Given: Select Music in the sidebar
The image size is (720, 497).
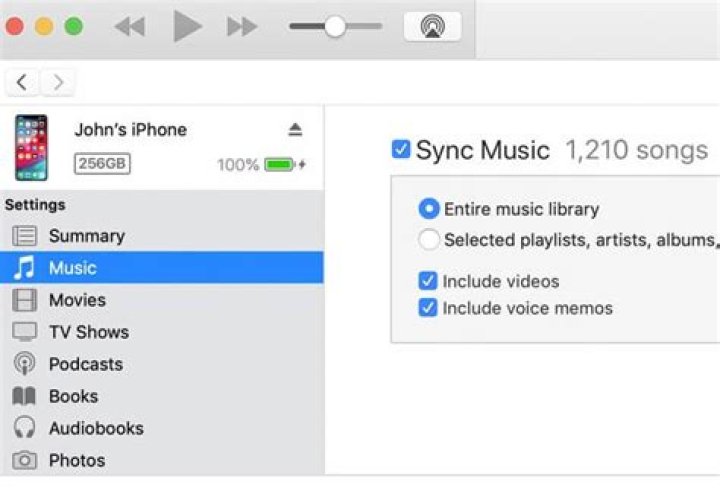Looking at the screenshot, I should click(162, 268).
